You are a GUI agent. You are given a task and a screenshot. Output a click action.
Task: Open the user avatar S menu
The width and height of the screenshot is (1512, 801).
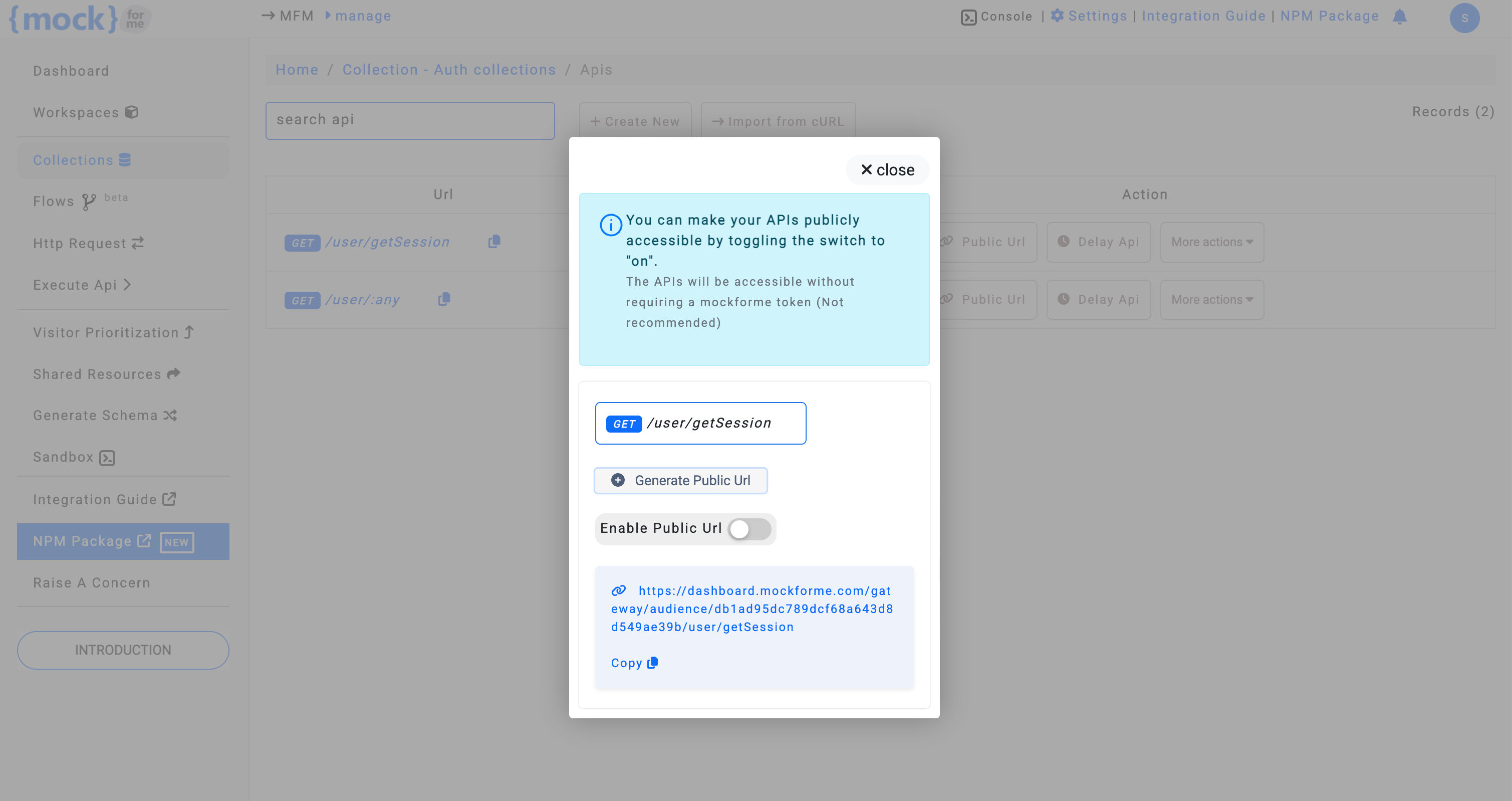coord(1464,18)
